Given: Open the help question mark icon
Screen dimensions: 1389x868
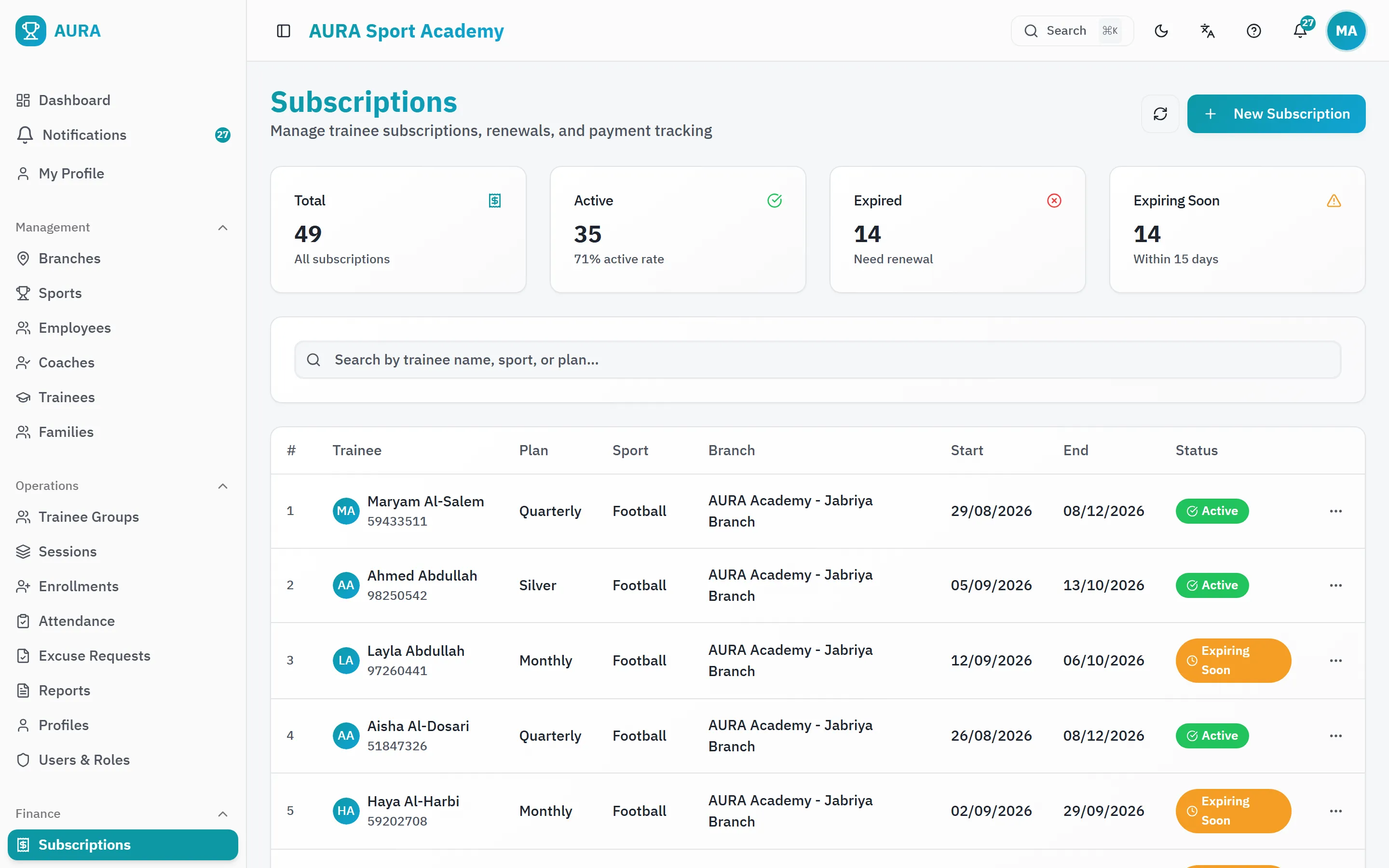Looking at the screenshot, I should click(x=1253, y=31).
